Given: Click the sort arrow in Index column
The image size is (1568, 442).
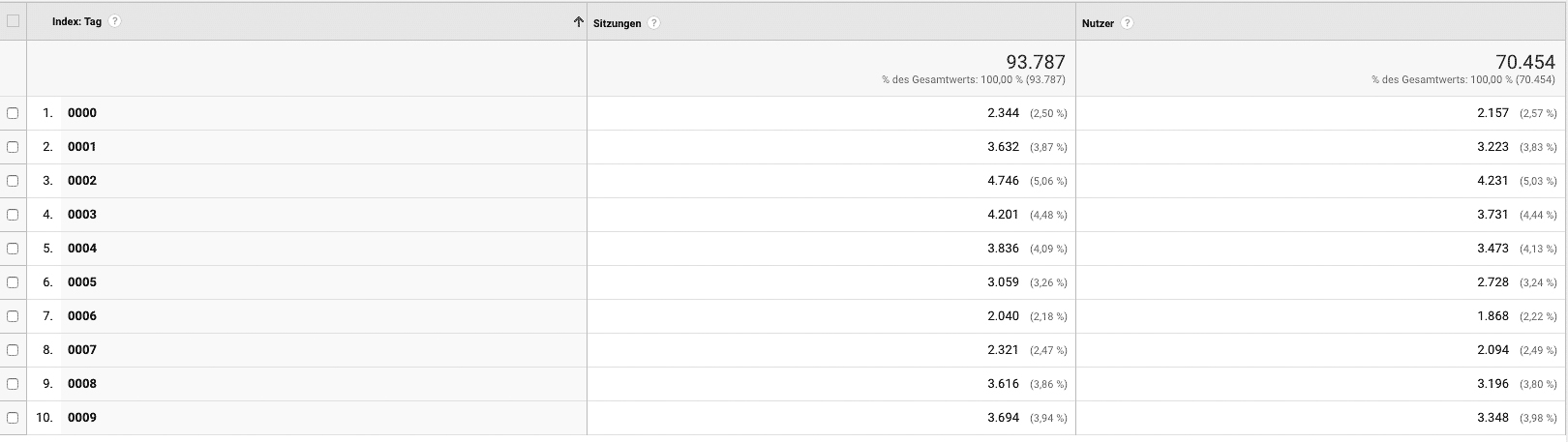Looking at the screenshot, I should click(x=578, y=22).
